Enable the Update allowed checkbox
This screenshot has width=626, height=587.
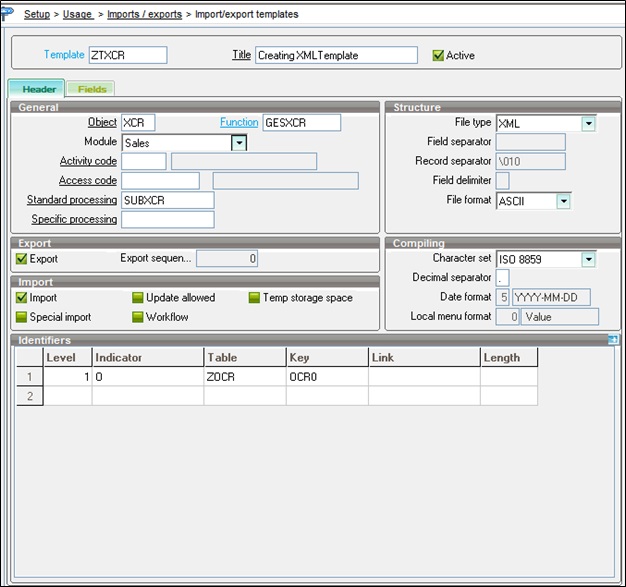[137, 297]
